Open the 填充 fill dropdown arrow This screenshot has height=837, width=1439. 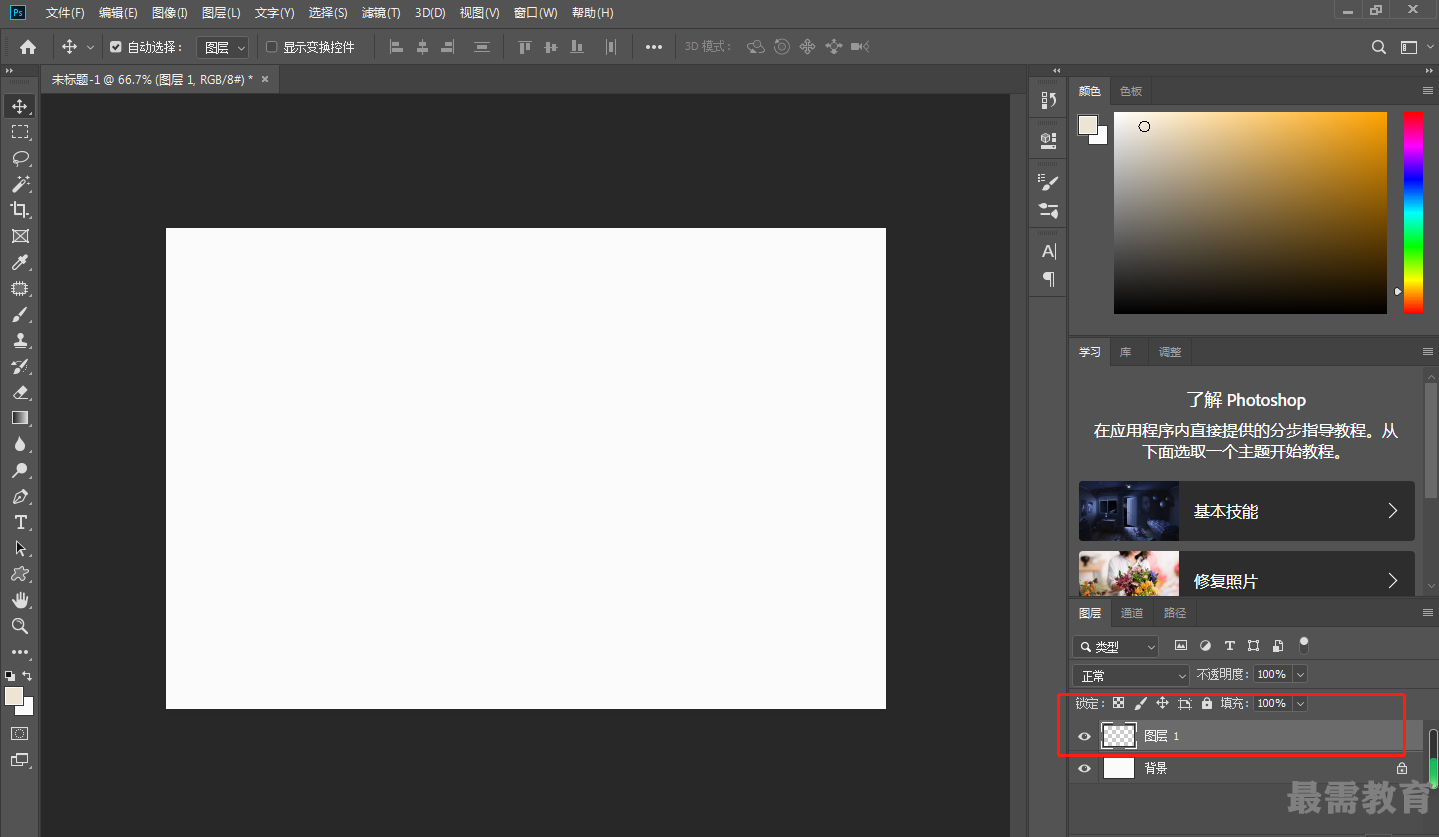1299,704
